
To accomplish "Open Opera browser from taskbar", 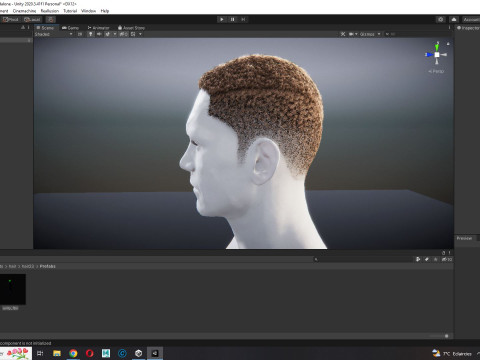I will (x=89, y=353).
